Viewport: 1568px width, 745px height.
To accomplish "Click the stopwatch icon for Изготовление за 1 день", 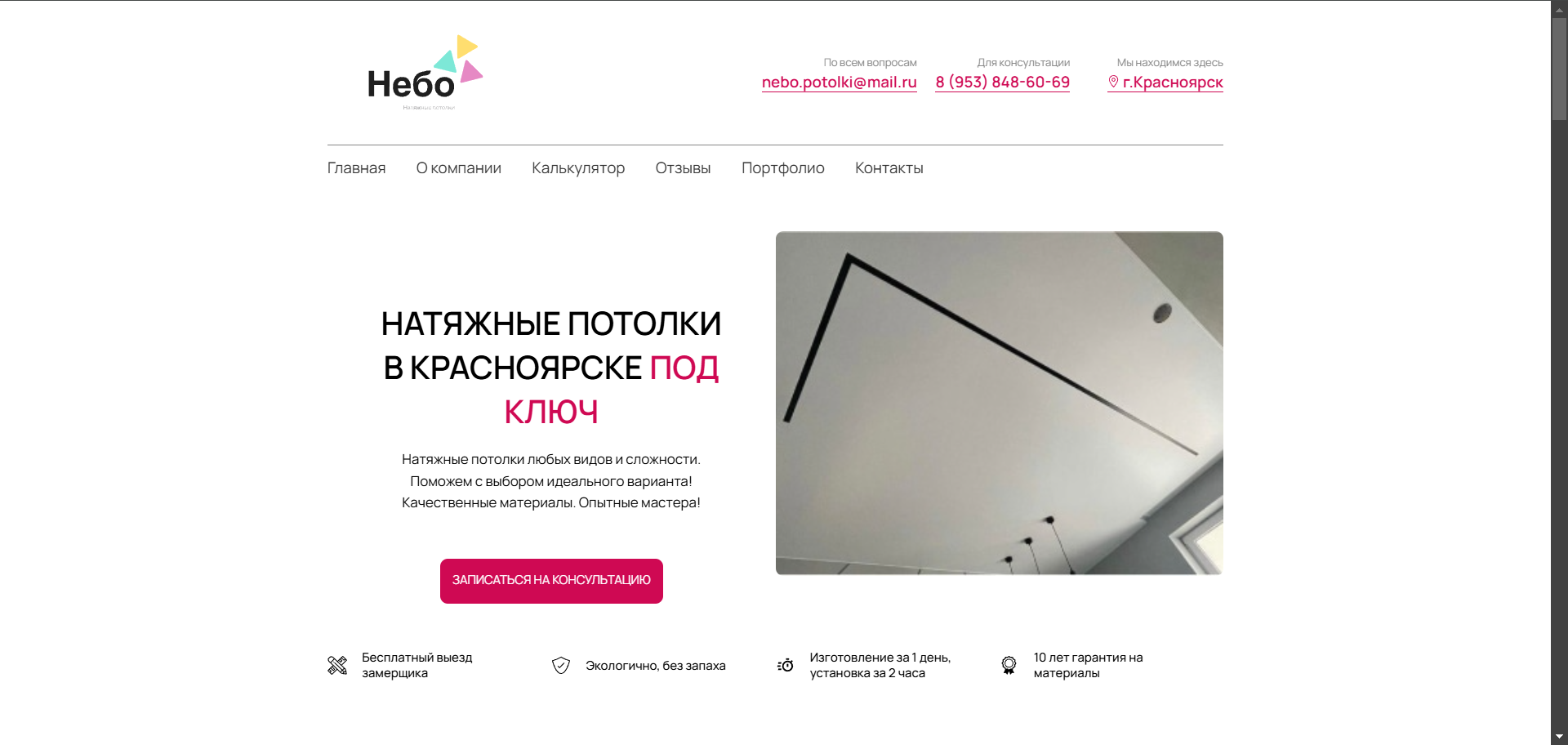I will [786, 666].
